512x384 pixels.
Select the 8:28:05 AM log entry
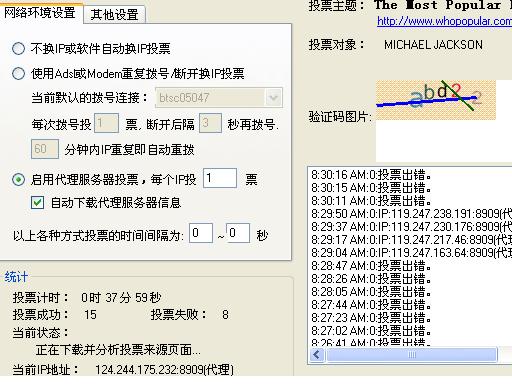tap(371, 292)
